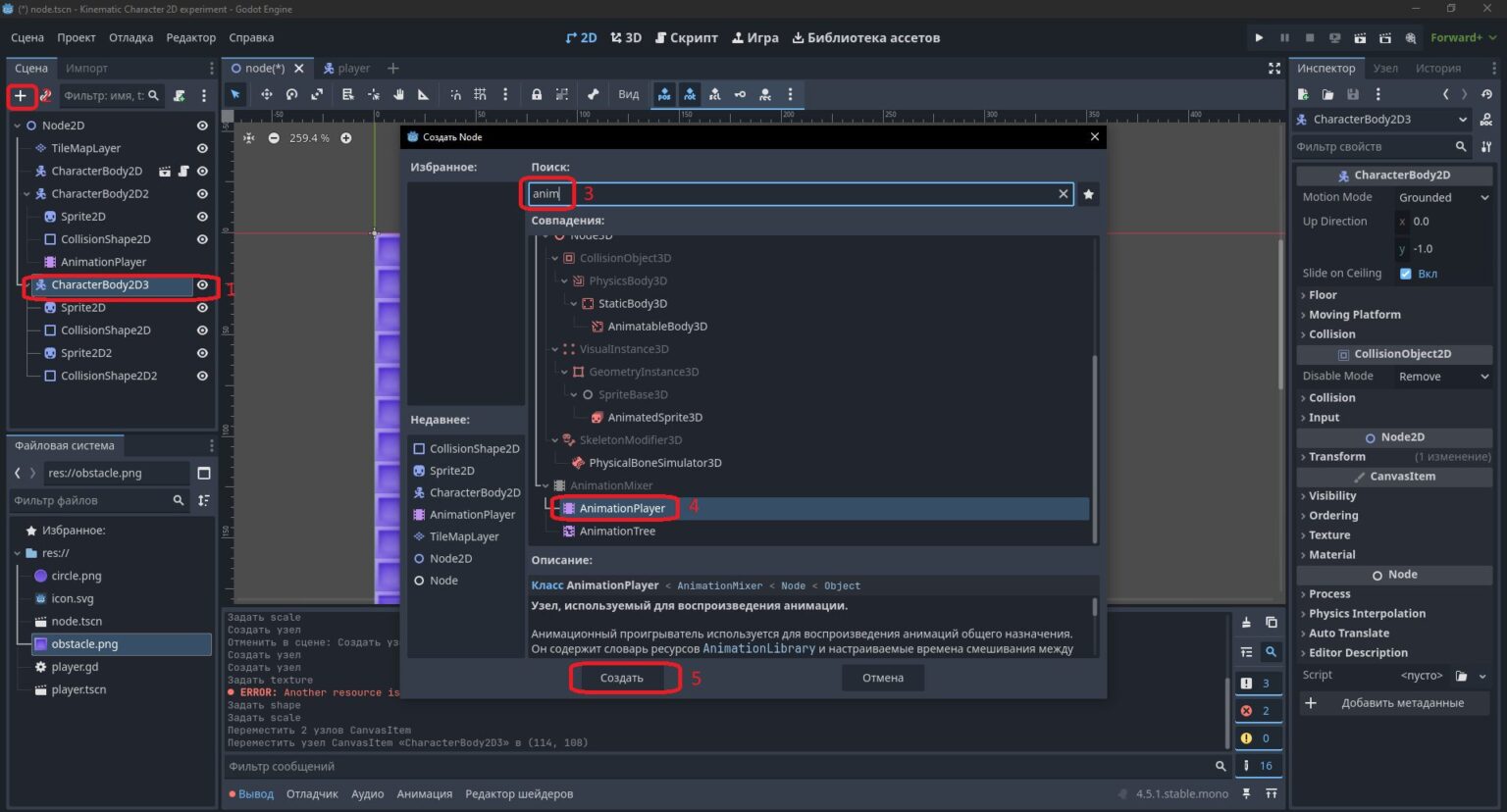
Task: Expand the Transform section in Inspector
Action: click(1336, 457)
